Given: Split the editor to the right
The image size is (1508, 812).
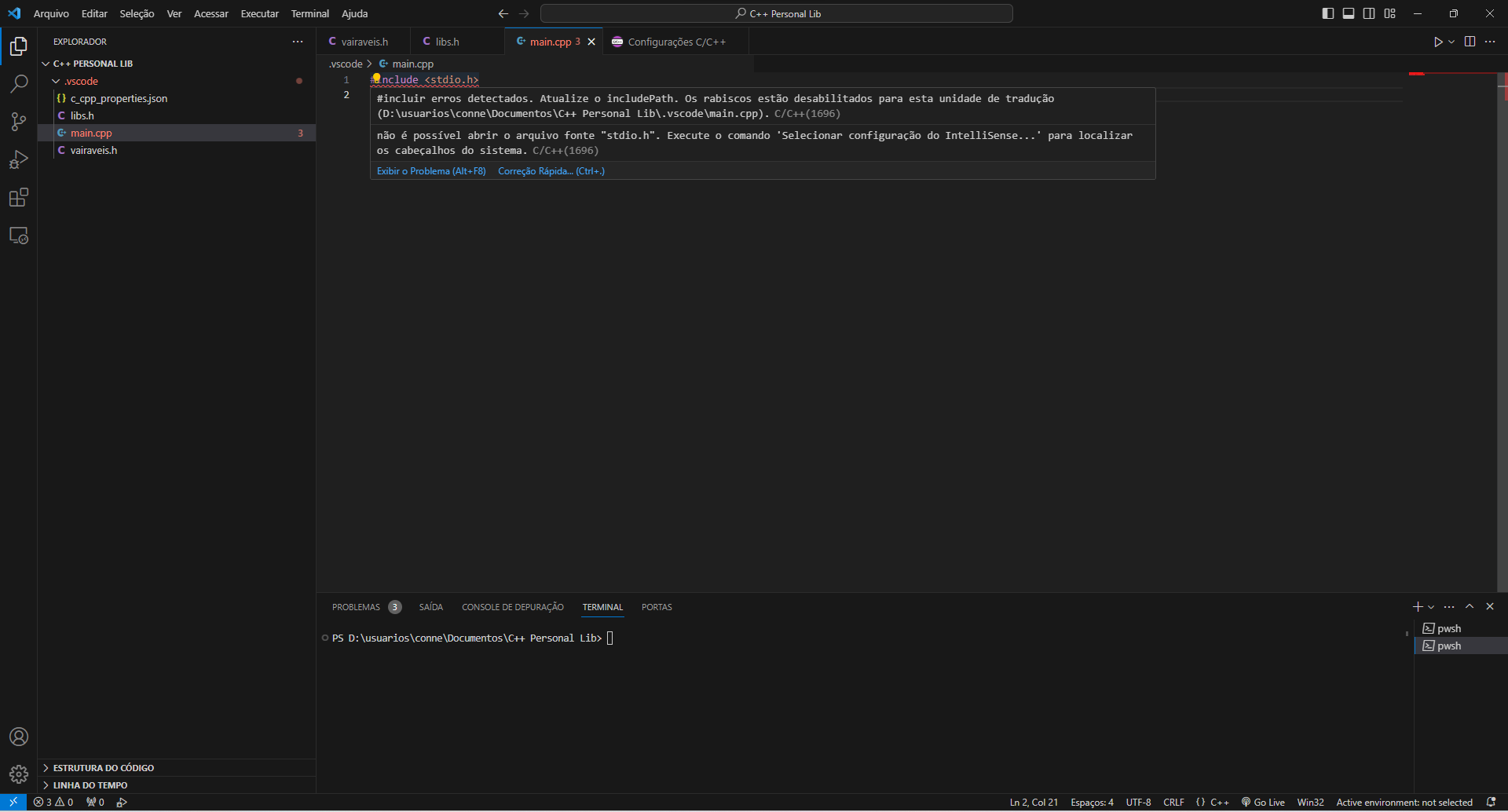Looking at the screenshot, I should point(1470,42).
